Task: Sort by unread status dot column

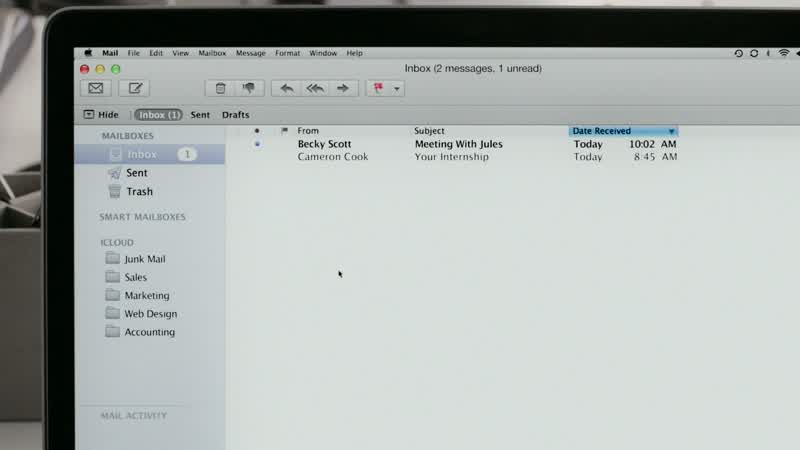Action: [x=257, y=131]
